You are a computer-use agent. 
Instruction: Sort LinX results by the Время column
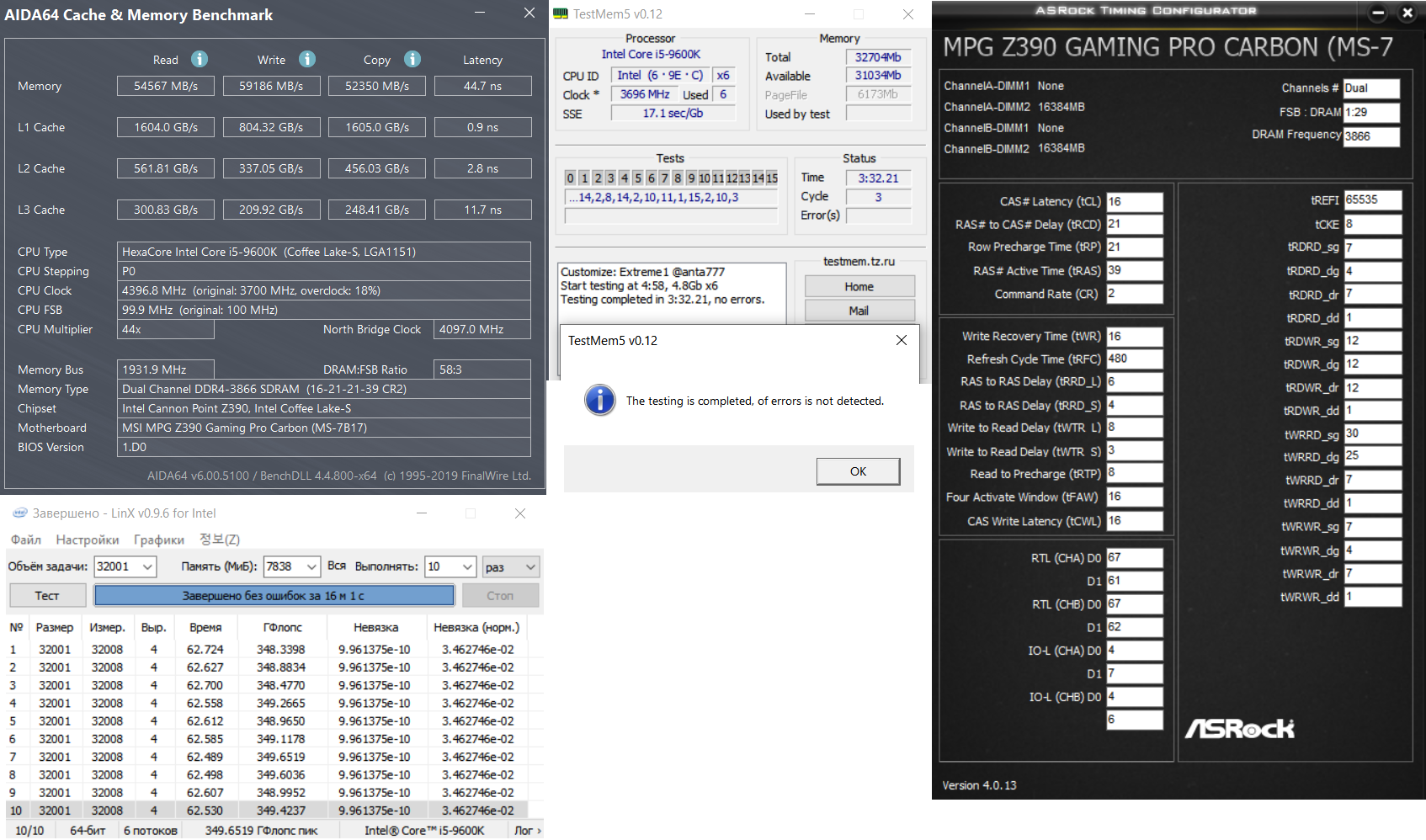click(x=205, y=628)
